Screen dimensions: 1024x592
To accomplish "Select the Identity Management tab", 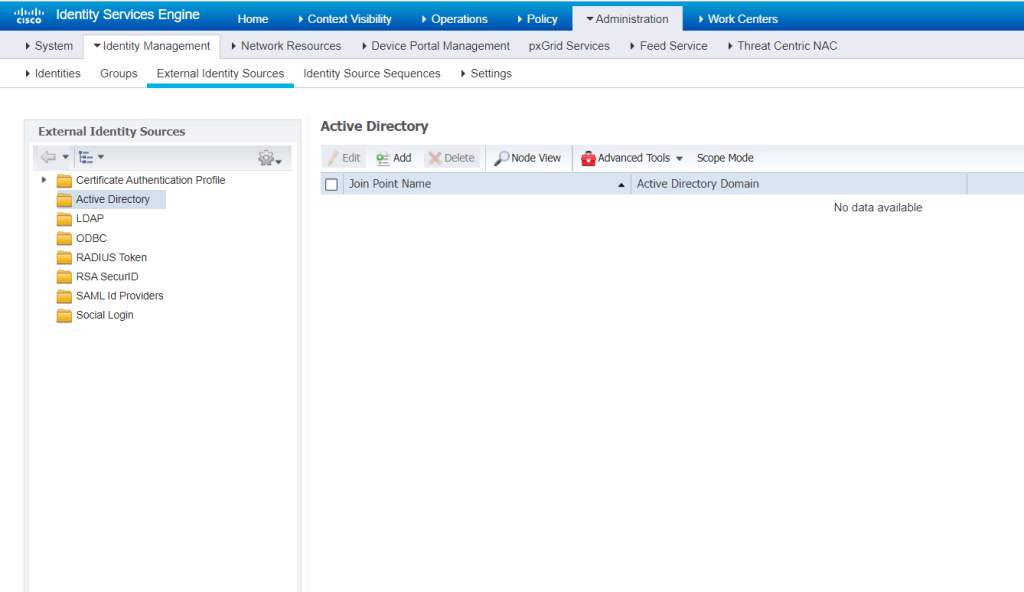I will [152, 46].
